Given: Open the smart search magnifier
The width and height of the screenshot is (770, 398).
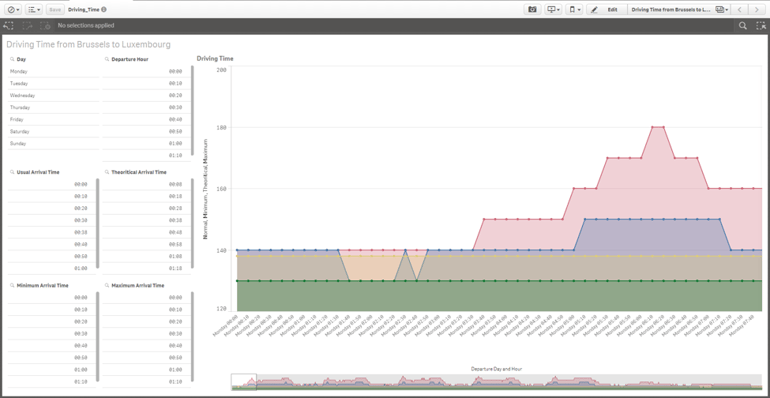Looking at the screenshot, I should coord(743,26).
